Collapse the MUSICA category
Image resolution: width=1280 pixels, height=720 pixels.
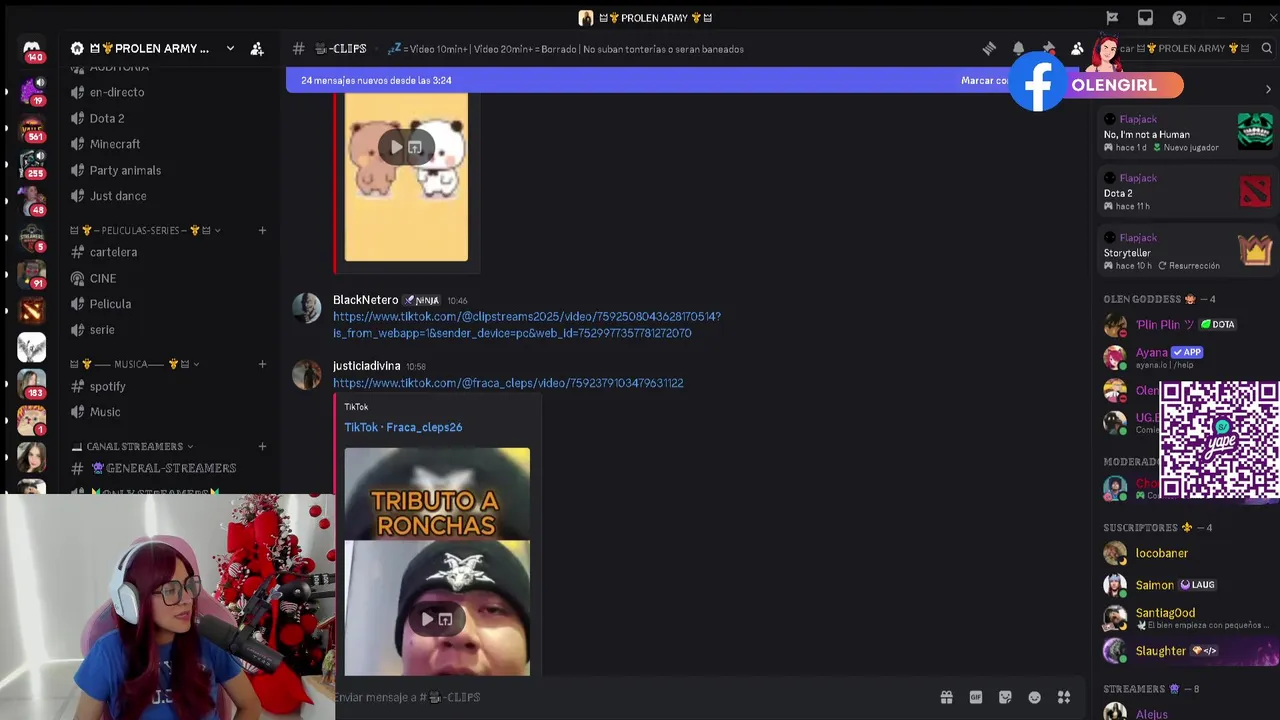click(x=135, y=364)
